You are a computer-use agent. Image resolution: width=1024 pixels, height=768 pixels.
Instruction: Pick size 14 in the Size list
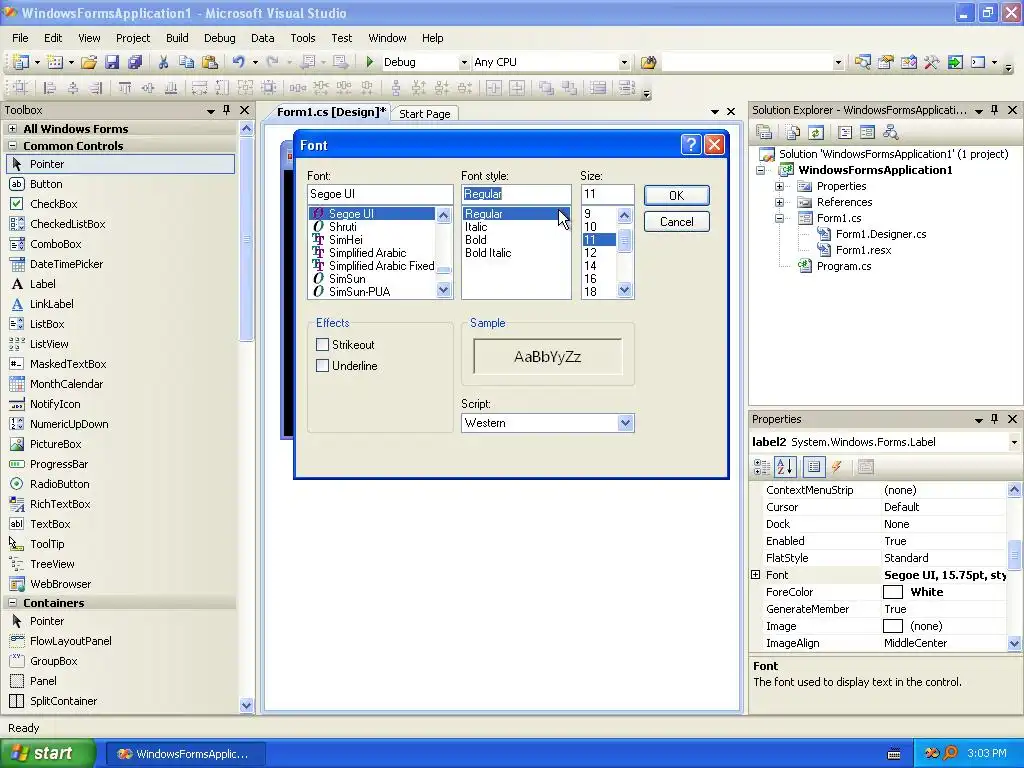click(x=590, y=266)
